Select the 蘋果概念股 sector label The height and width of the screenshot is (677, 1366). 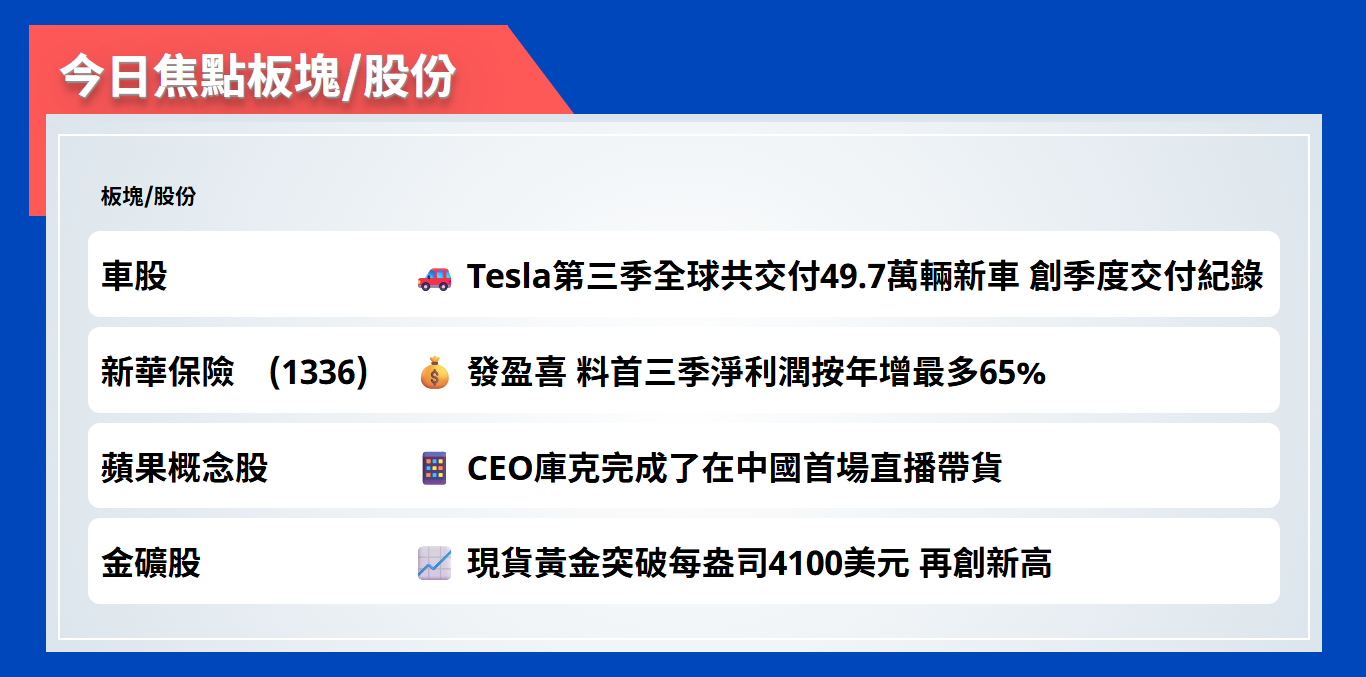185,468
